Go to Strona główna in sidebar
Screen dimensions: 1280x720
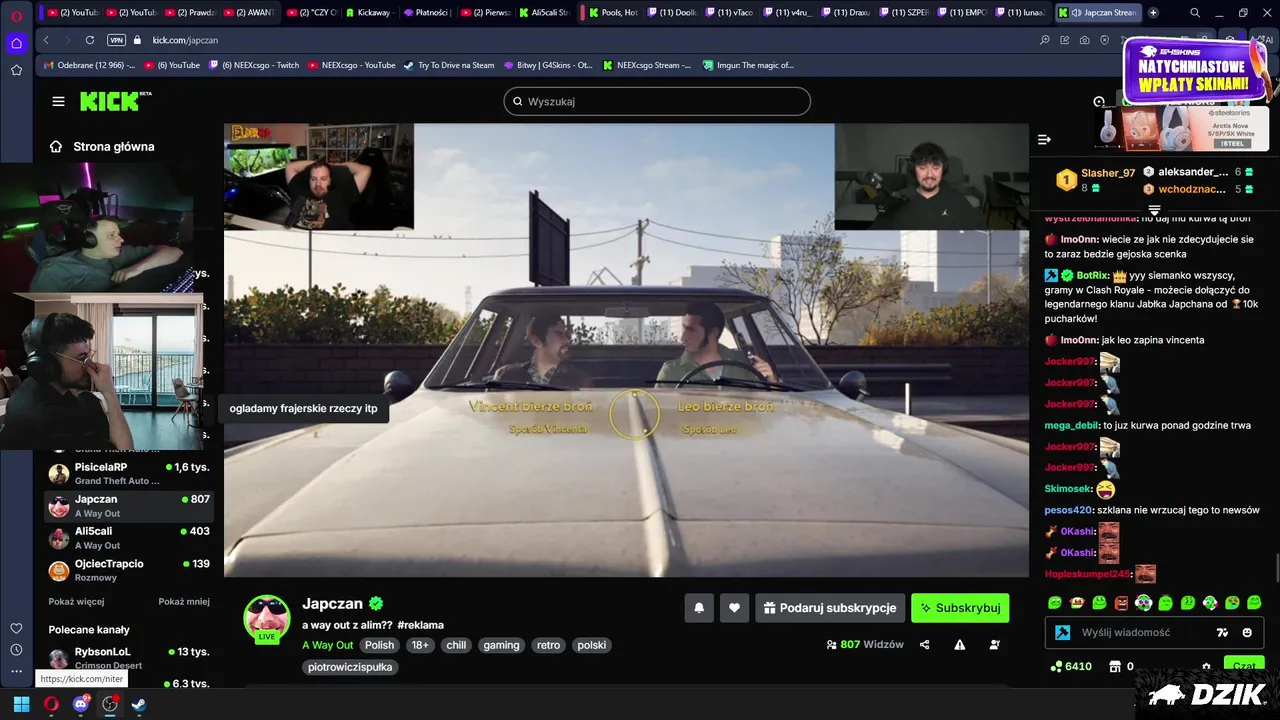[102, 146]
